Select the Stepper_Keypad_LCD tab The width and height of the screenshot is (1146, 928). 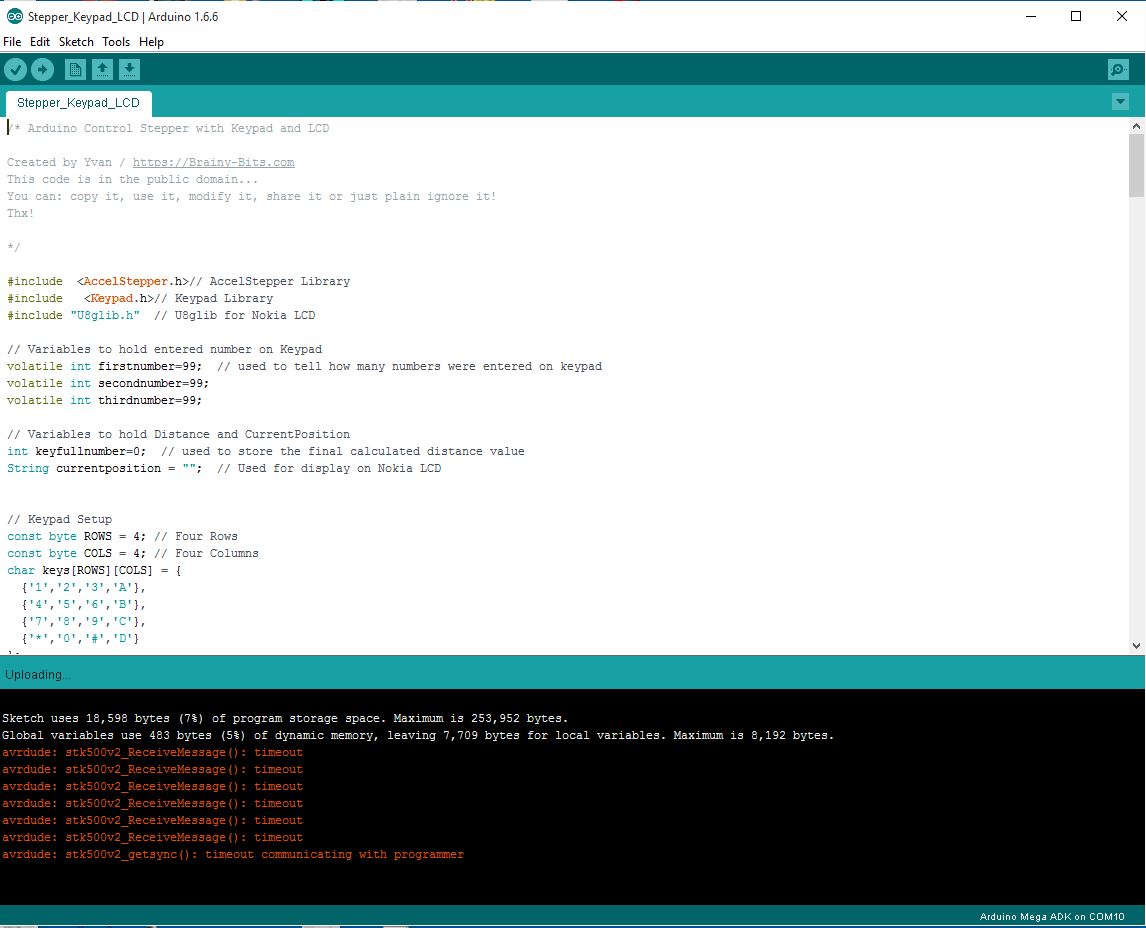[78, 102]
